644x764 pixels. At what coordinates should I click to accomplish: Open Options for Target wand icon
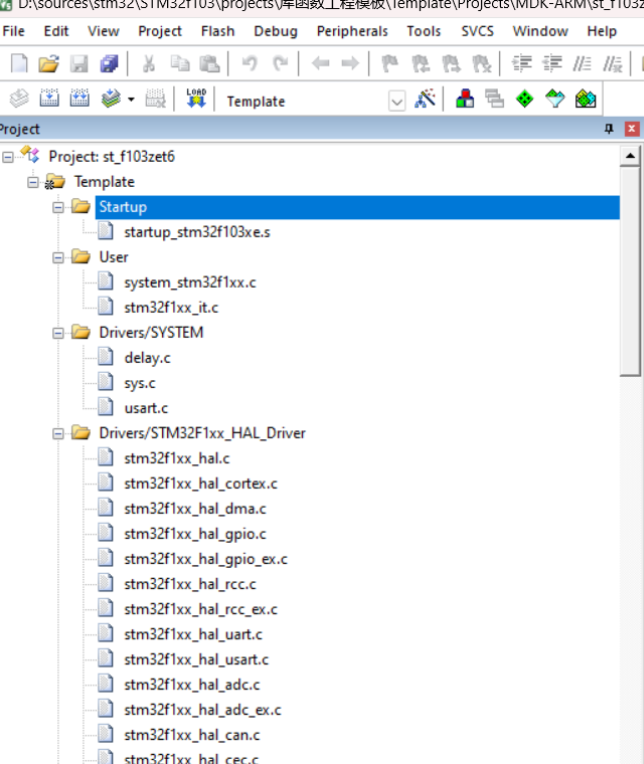point(425,99)
